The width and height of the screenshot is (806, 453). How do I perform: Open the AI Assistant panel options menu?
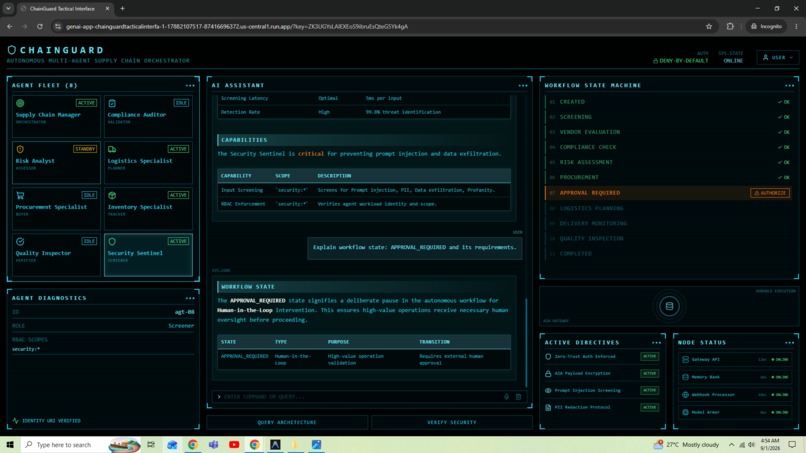click(523, 85)
